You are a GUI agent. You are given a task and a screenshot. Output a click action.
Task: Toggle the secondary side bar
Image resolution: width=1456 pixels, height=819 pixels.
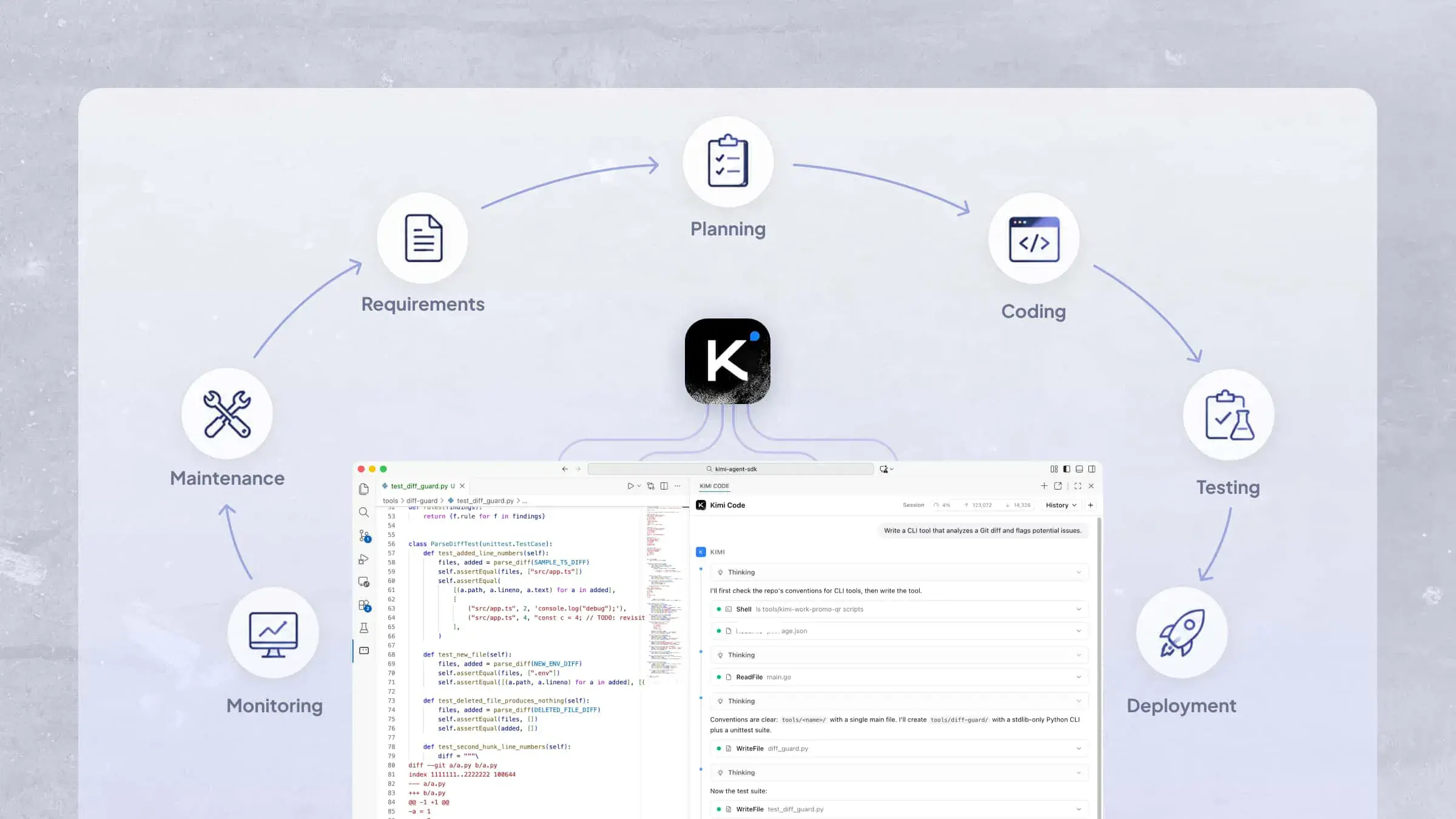click(x=1092, y=469)
